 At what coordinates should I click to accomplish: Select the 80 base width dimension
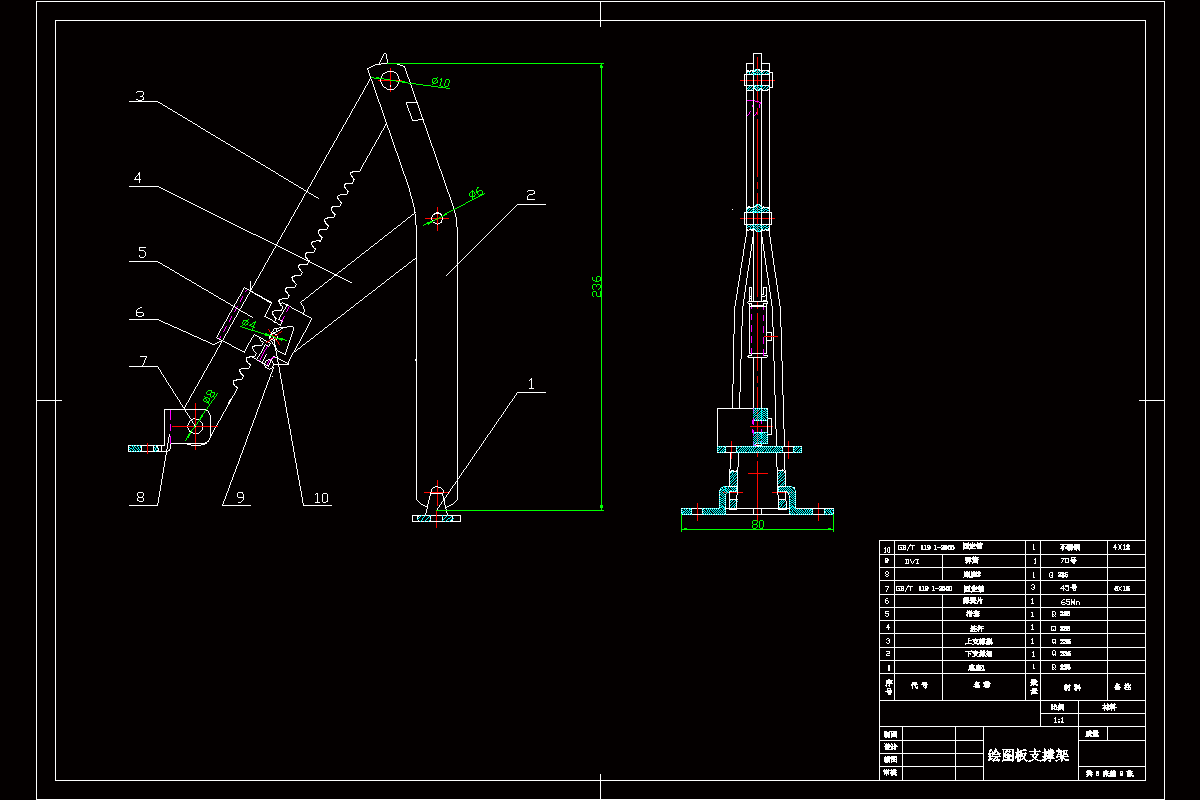coord(757,524)
